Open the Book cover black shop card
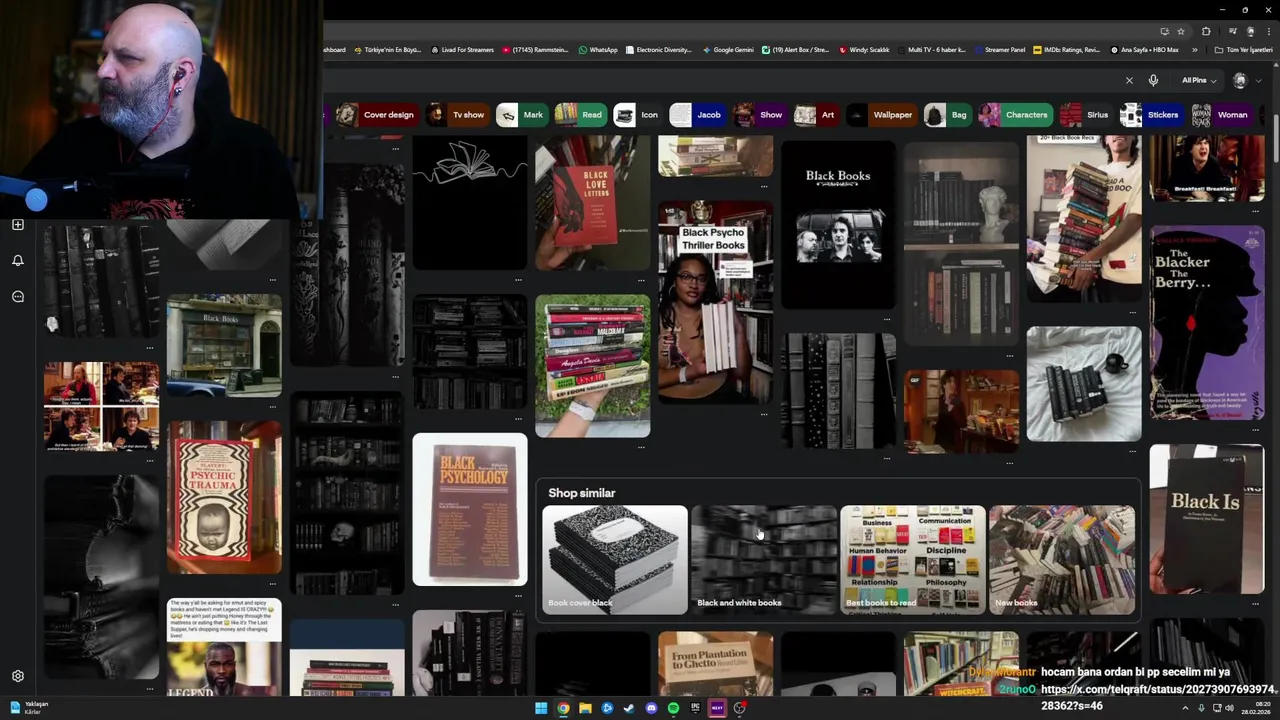The width and height of the screenshot is (1280, 720). (614, 559)
